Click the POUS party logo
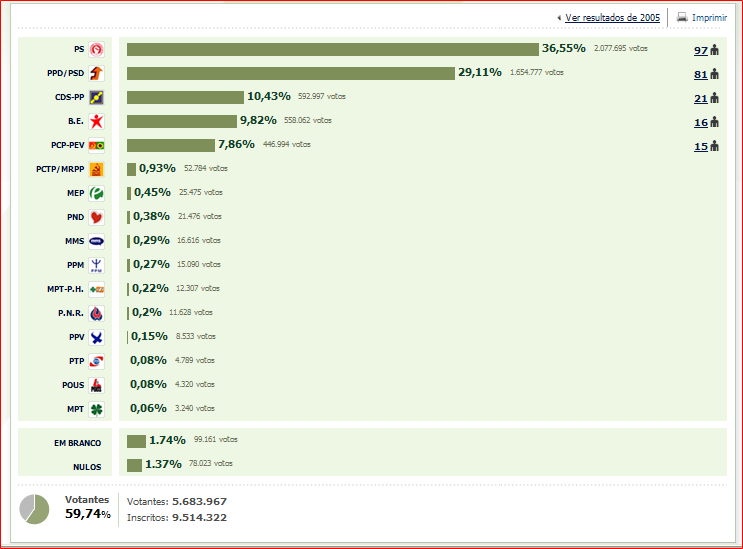This screenshot has height=549, width=743. [x=97, y=386]
